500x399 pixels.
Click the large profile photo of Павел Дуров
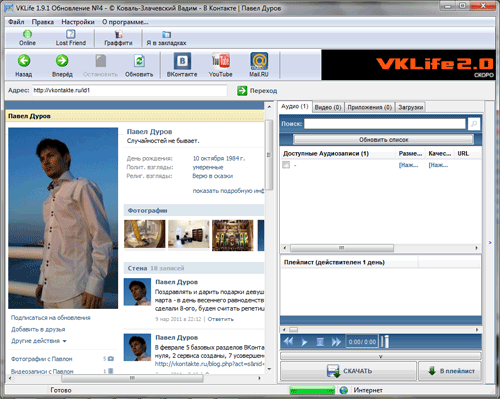pos(63,218)
